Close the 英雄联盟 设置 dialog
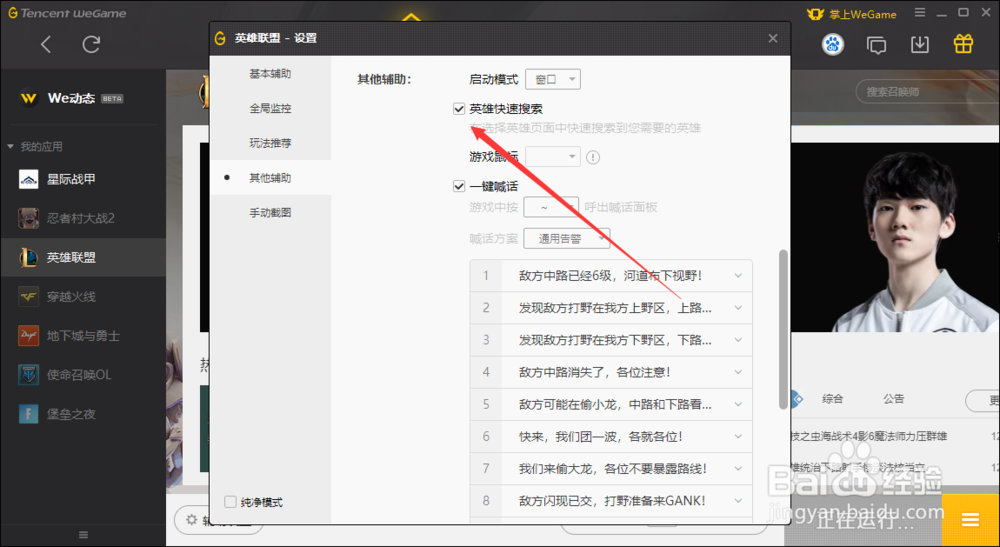 click(x=773, y=38)
